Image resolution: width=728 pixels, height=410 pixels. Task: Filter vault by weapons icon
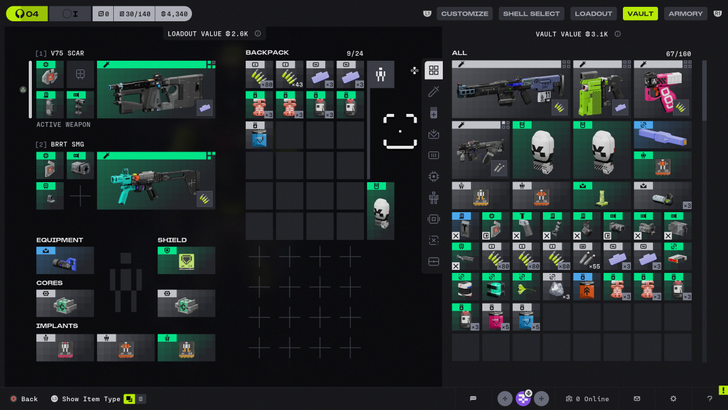(434, 91)
